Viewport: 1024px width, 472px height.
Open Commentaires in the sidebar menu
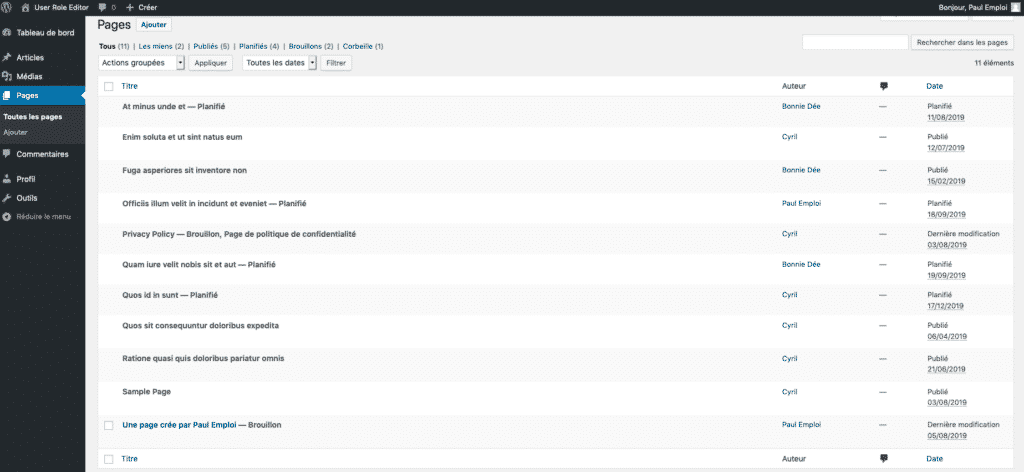(x=41, y=154)
